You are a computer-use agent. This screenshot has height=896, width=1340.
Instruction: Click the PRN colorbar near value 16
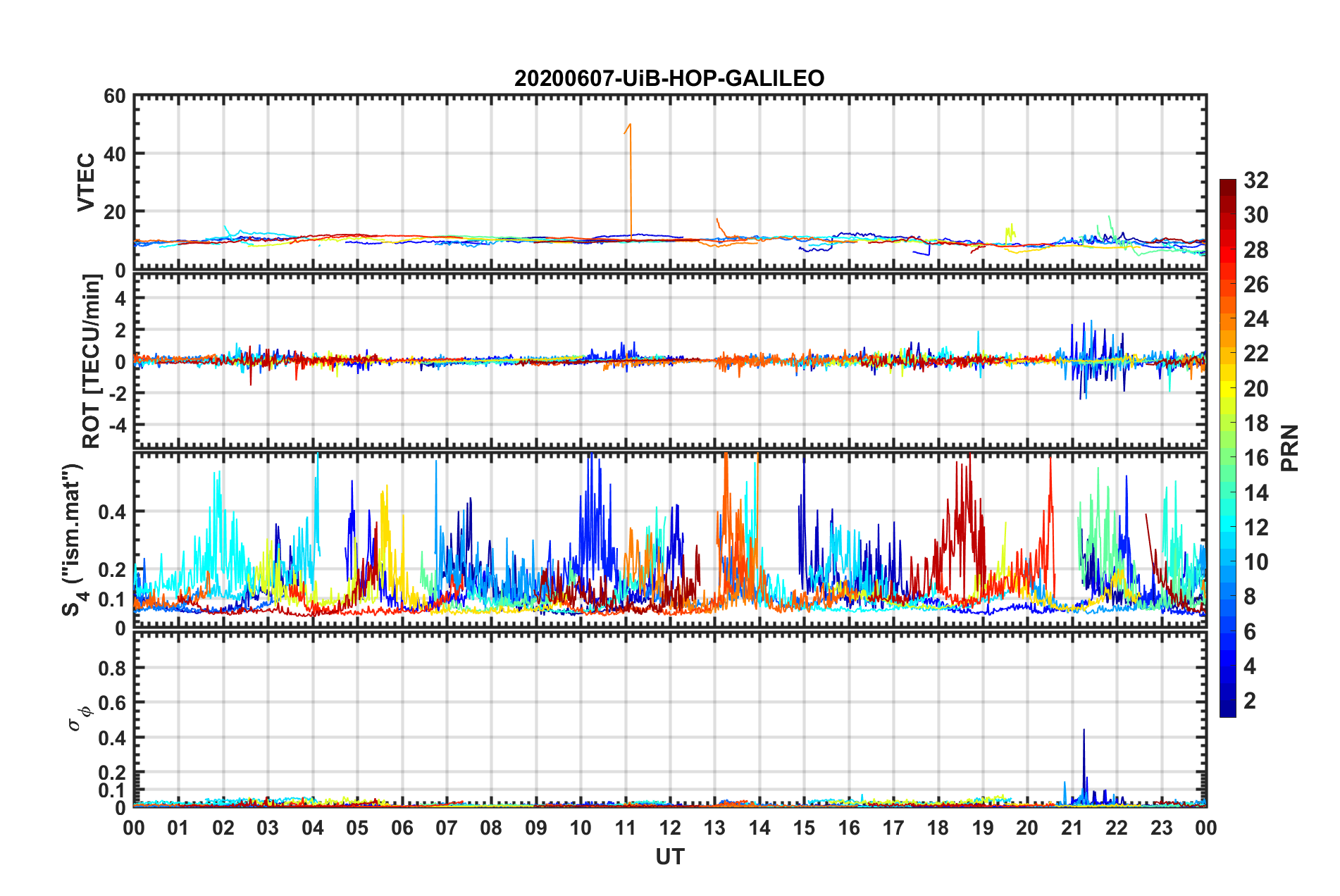1227,458
